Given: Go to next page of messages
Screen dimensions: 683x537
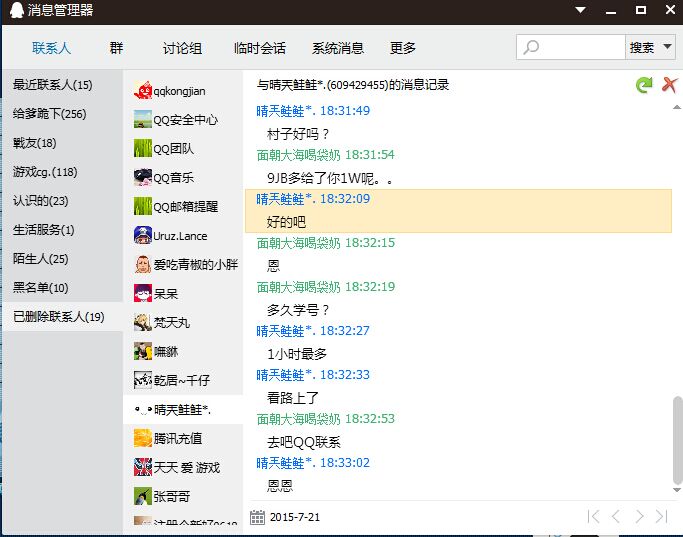Looking at the screenshot, I should [639, 517].
